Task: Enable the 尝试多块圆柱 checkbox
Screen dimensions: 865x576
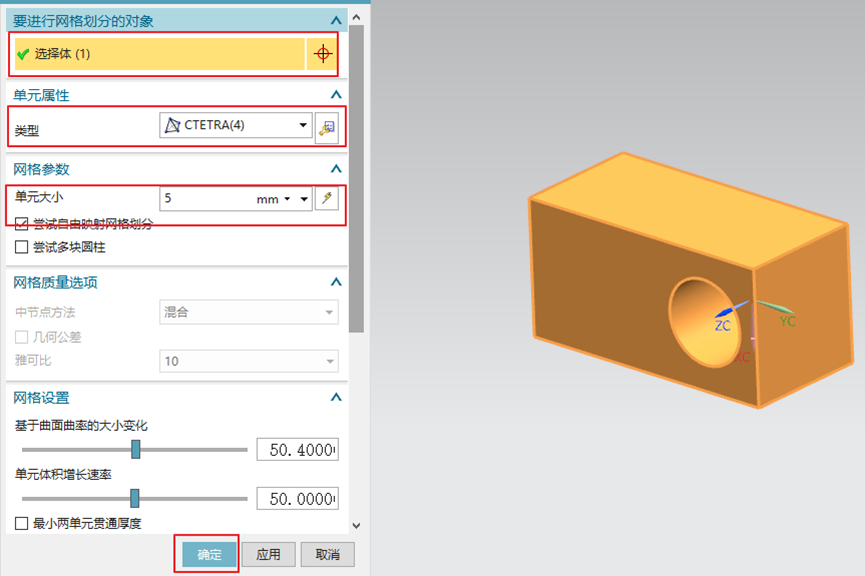Action: (22, 247)
